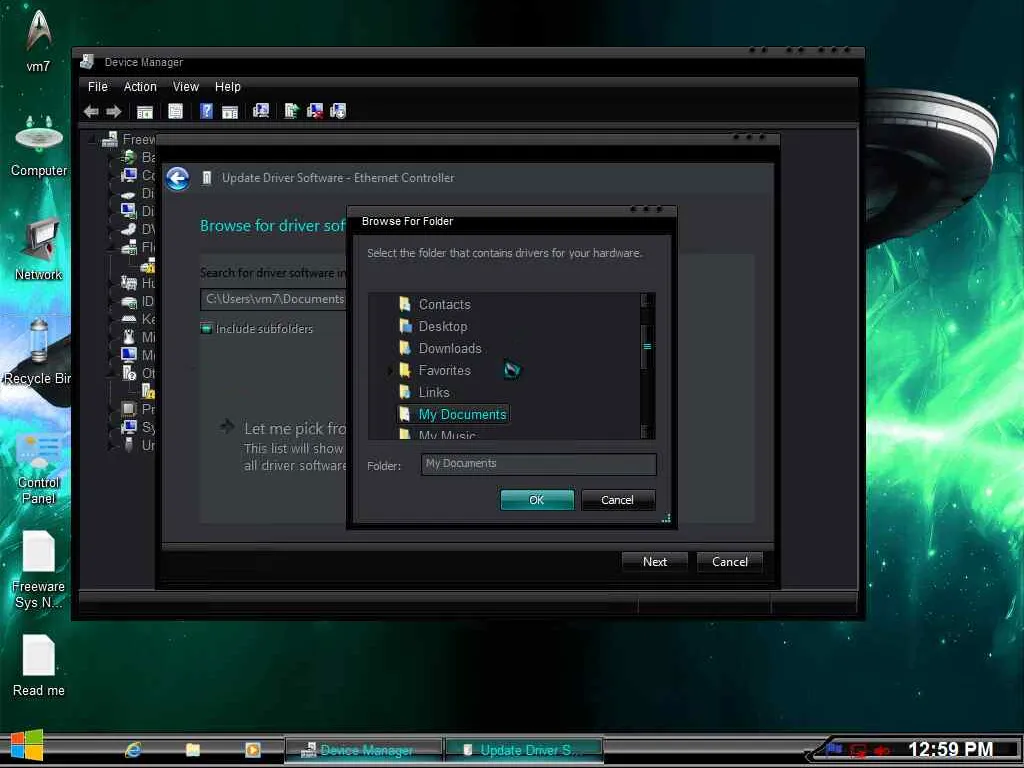This screenshot has height=768, width=1024.
Task: Select the Favorites folder
Action: pos(444,370)
